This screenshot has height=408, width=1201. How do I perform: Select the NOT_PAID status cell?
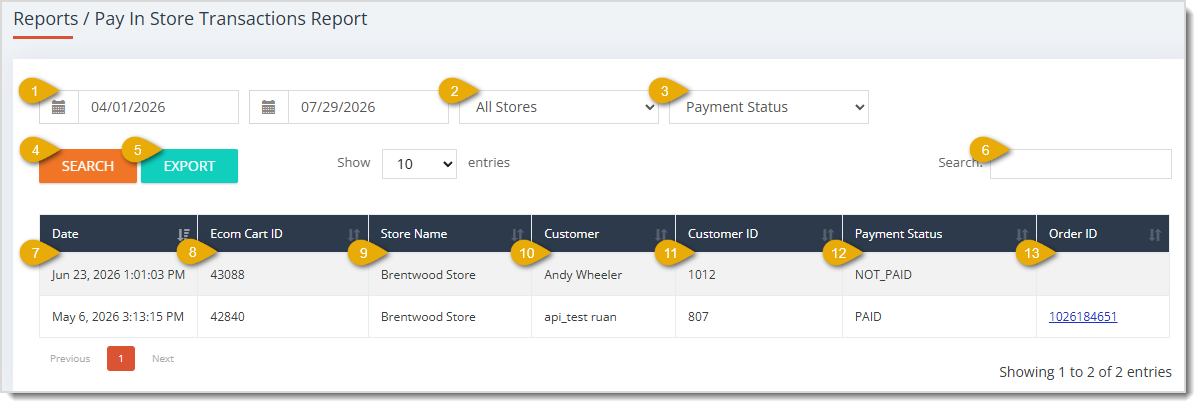(x=939, y=274)
